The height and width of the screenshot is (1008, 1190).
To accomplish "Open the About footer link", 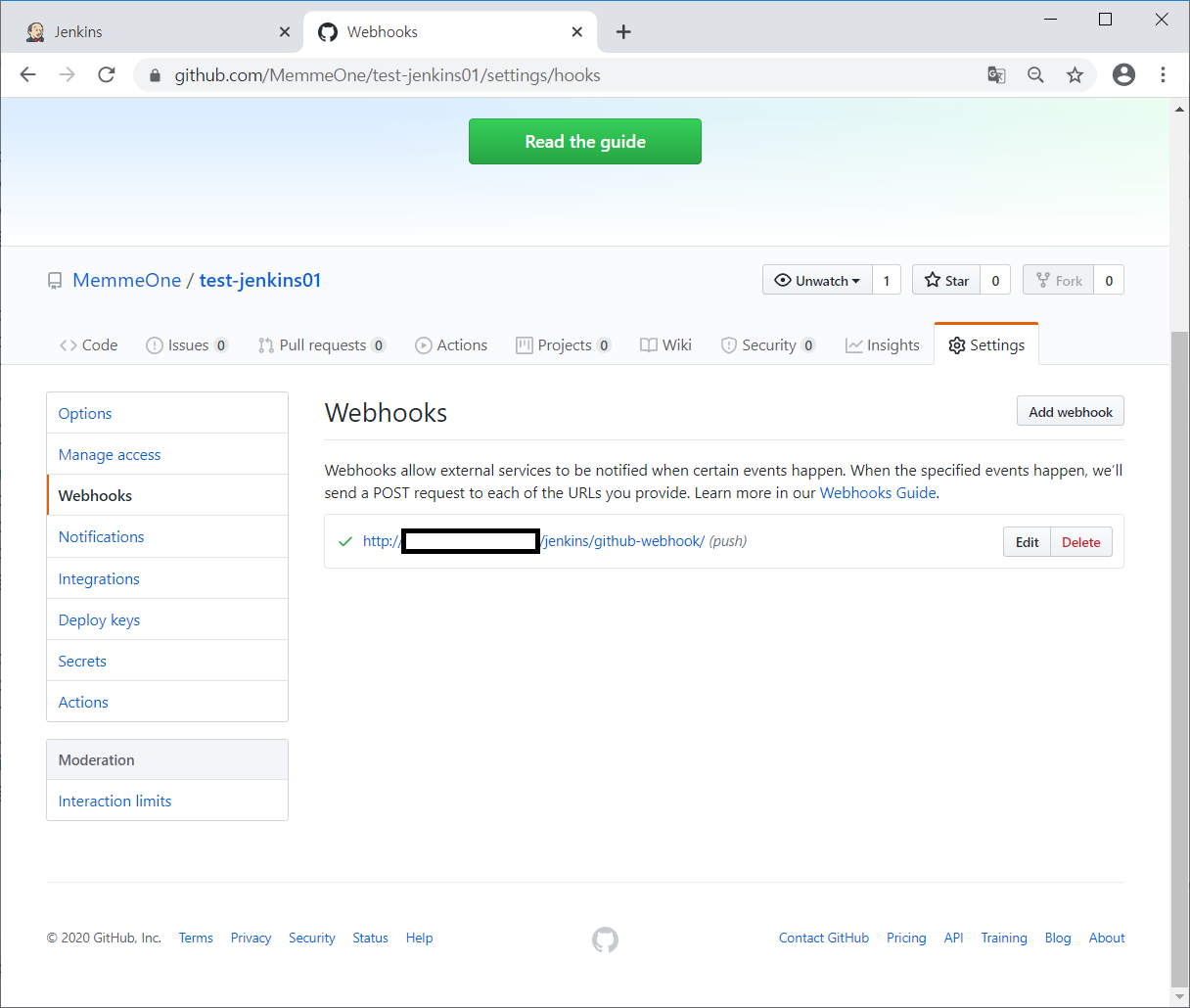I will click(x=1107, y=938).
